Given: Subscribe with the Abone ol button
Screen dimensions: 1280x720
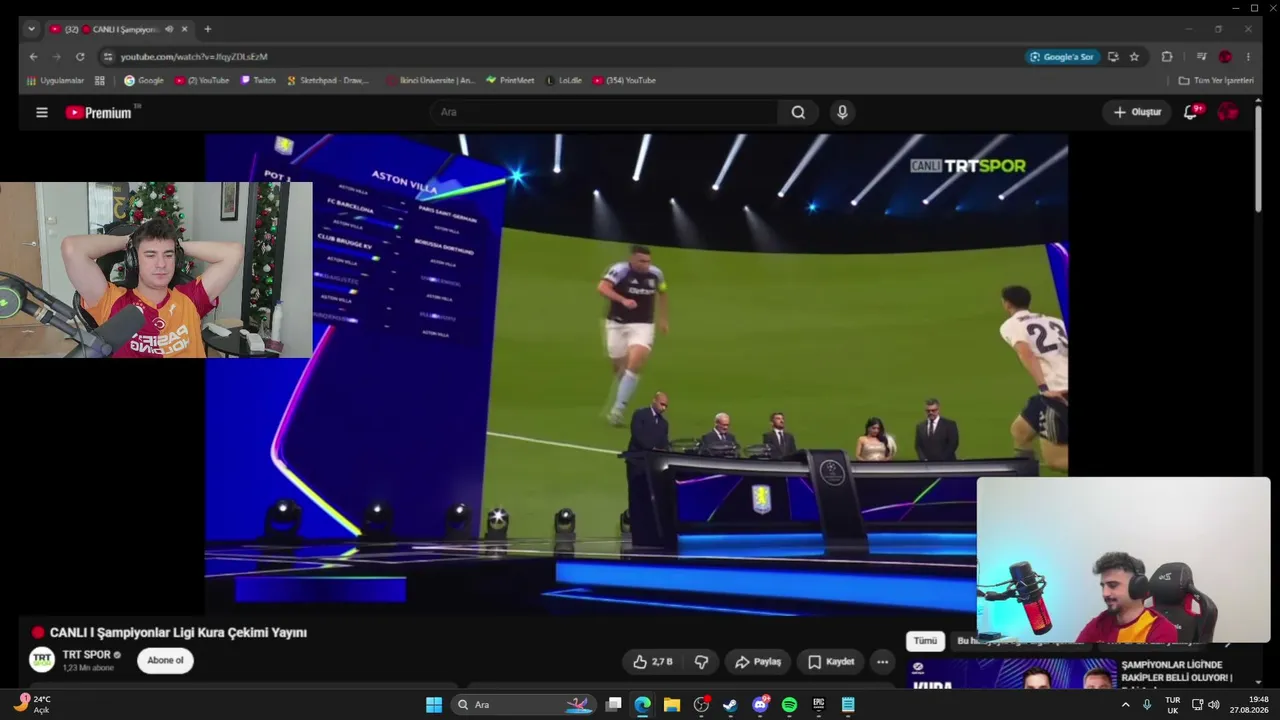Looking at the screenshot, I should pos(165,660).
